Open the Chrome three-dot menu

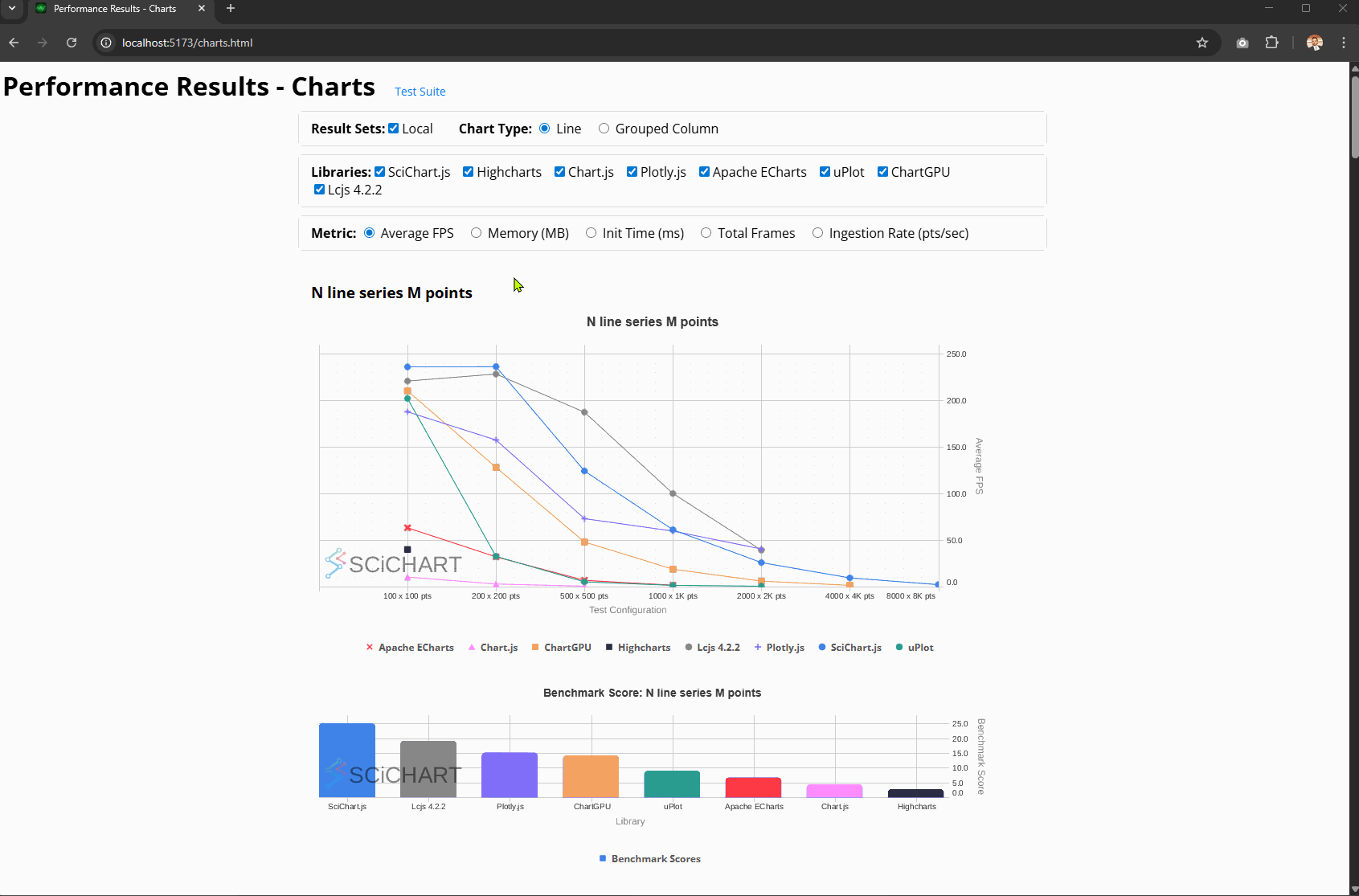point(1344,43)
